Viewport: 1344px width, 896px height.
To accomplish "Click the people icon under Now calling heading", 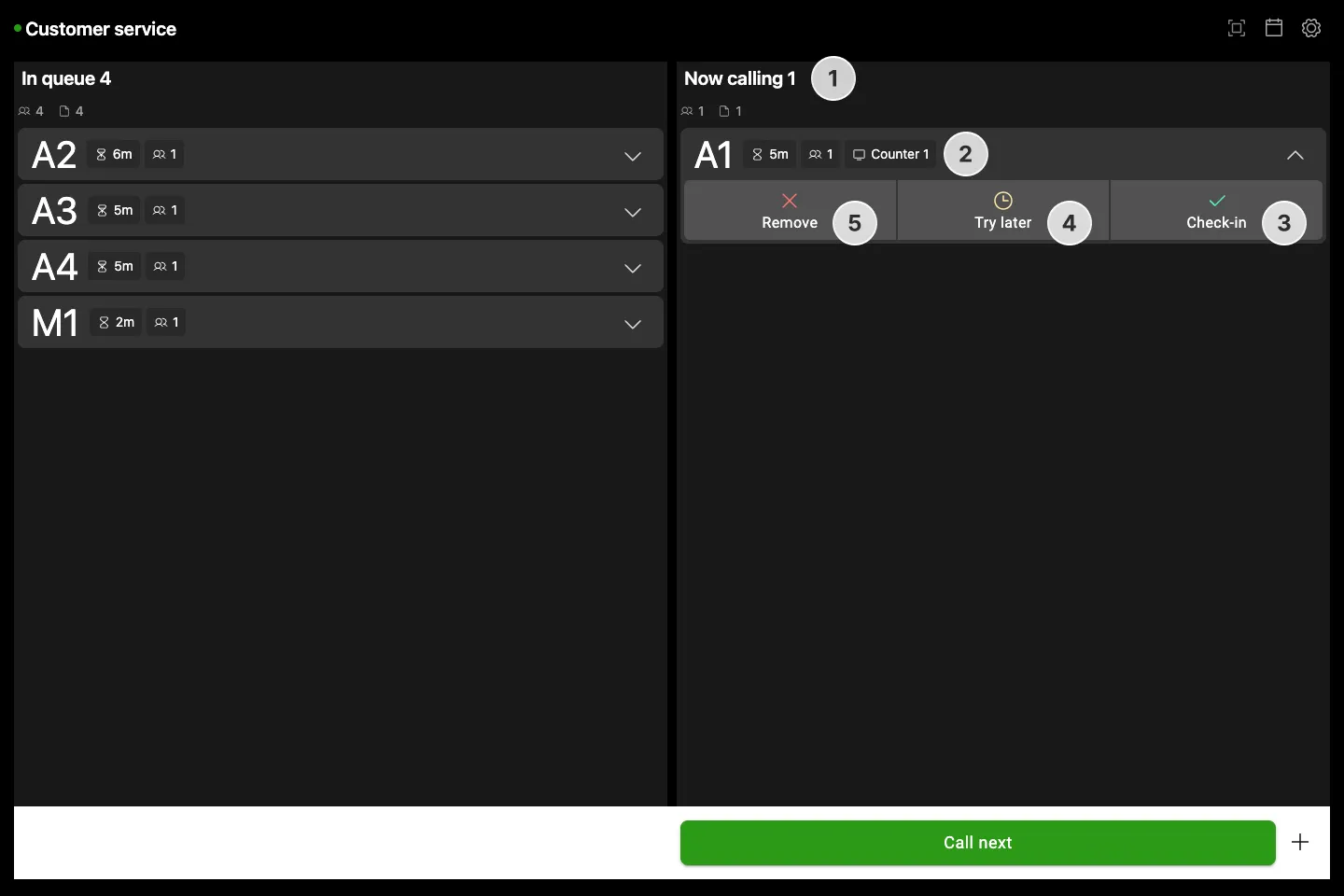I will point(688,111).
